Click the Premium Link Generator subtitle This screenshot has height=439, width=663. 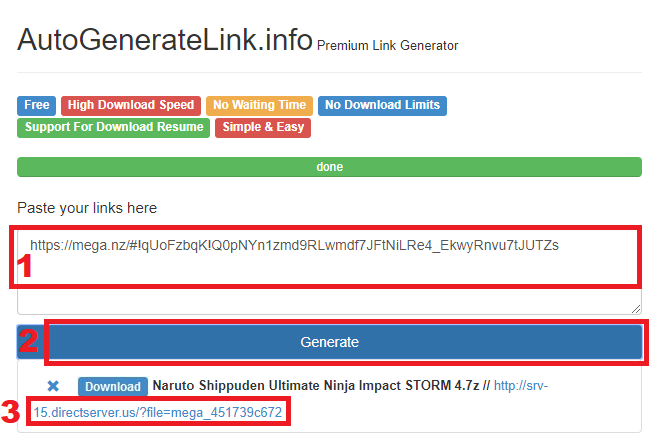(387, 46)
